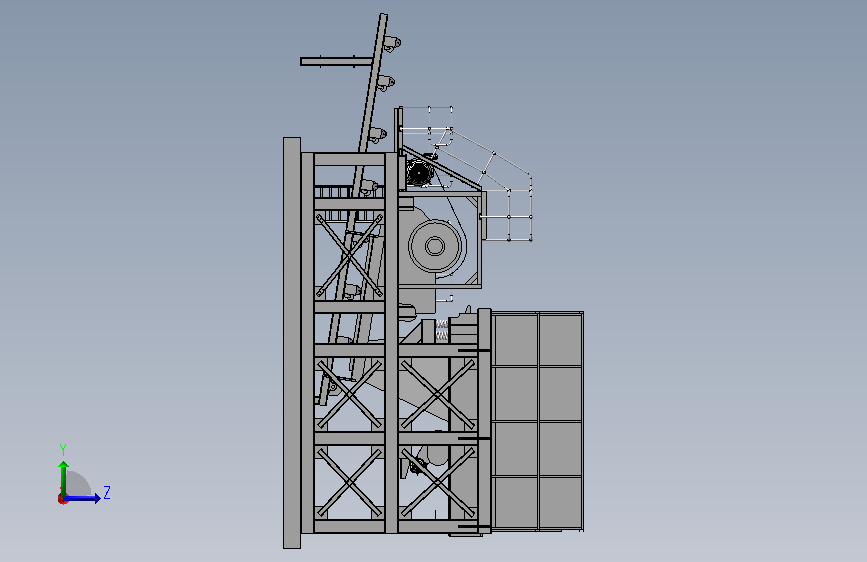
Task: Click the "Y" axis label
Action: tap(63, 449)
